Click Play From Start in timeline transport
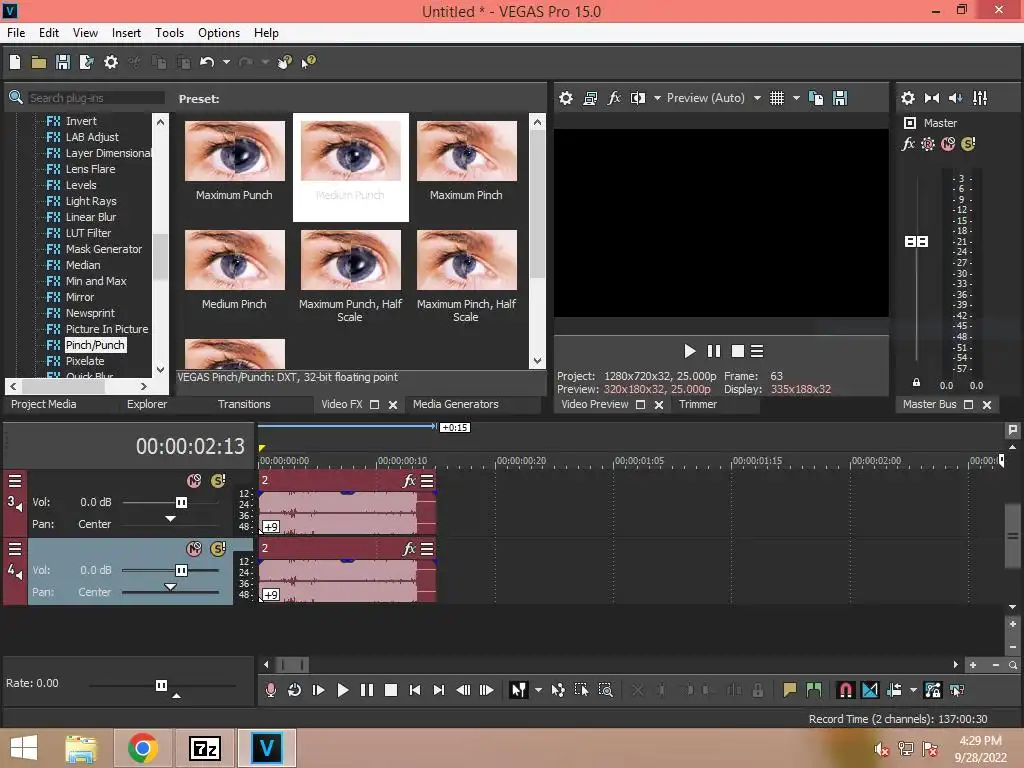This screenshot has width=1024, height=768. (319, 690)
